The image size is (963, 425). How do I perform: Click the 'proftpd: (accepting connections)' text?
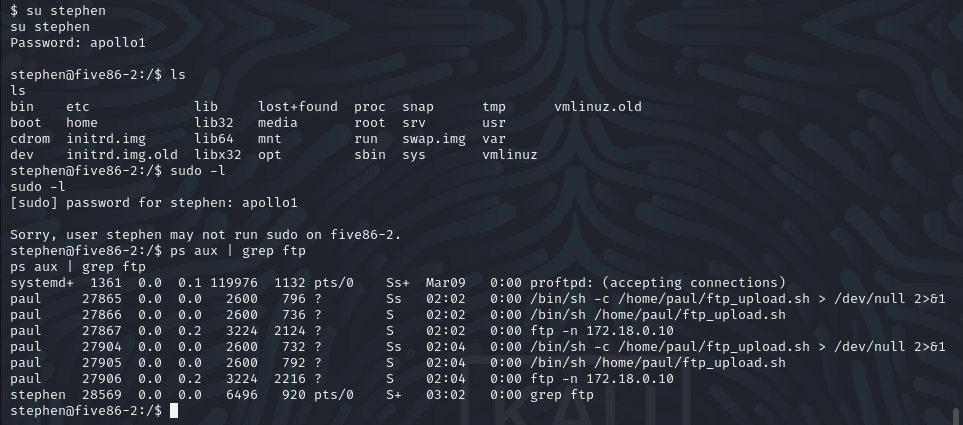click(658, 283)
